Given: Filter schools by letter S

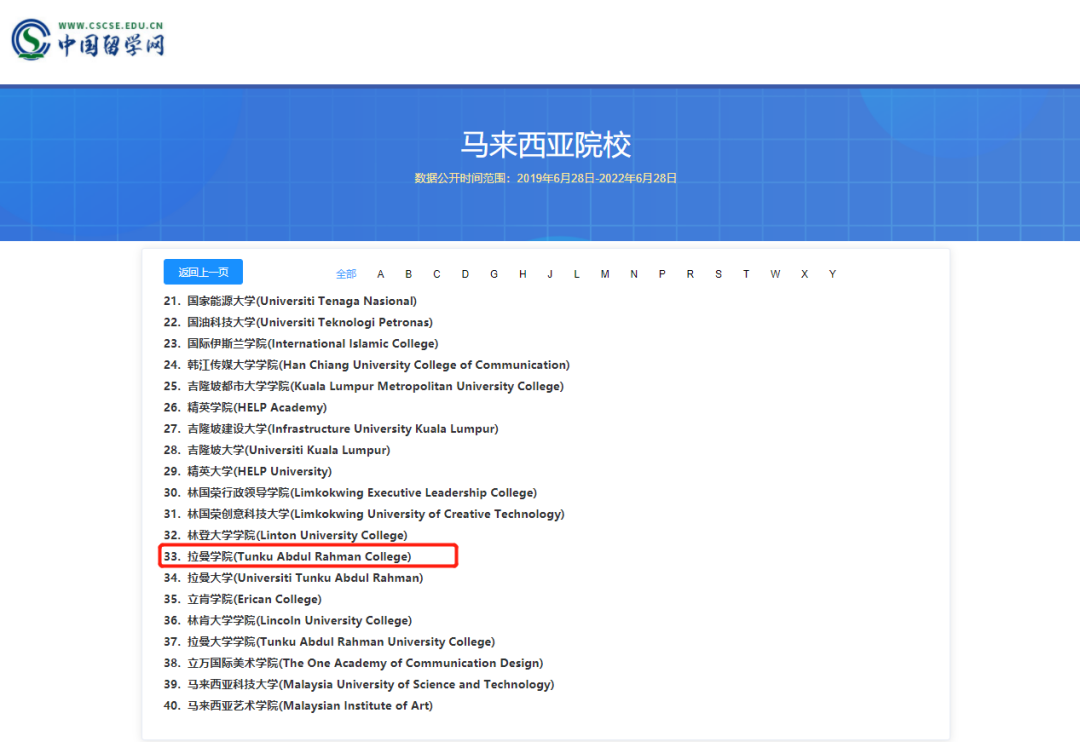Looking at the screenshot, I should (x=718, y=274).
